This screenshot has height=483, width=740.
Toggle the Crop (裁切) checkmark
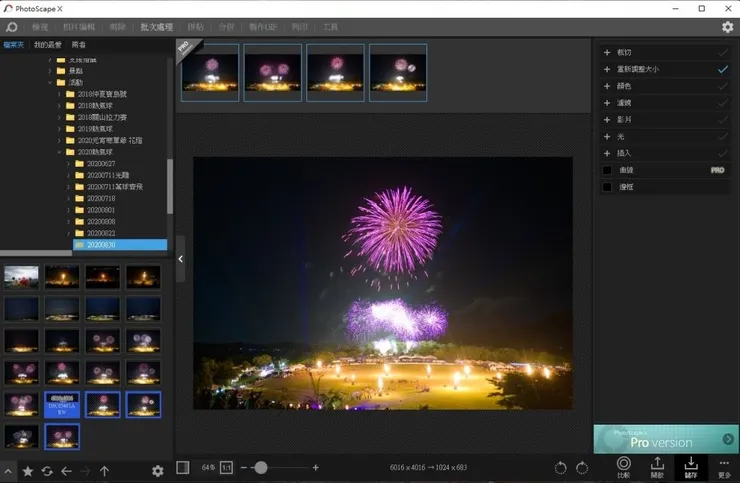click(x=722, y=52)
